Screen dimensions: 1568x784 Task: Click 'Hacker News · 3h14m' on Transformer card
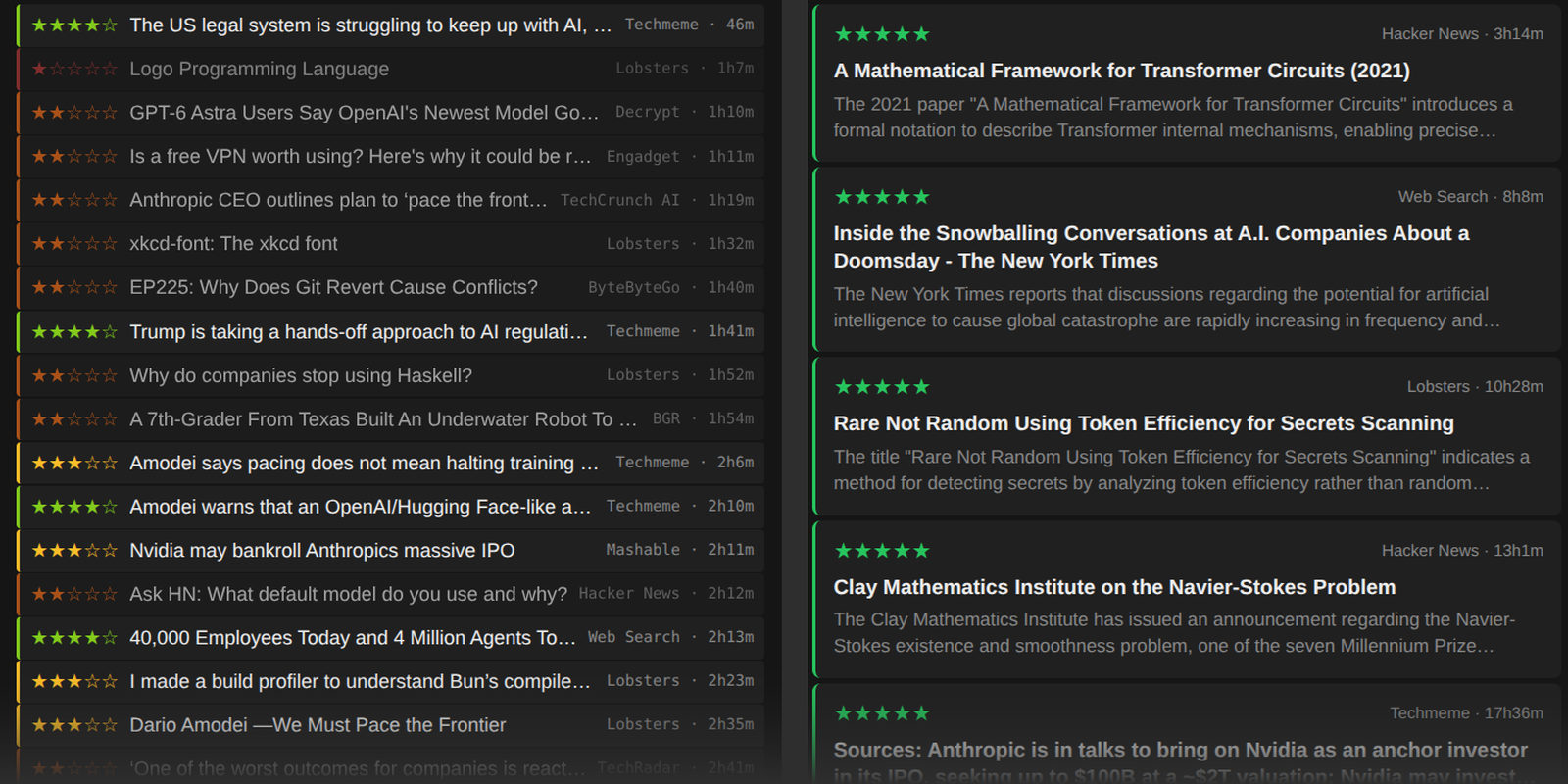pyautogui.click(x=1462, y=34)
